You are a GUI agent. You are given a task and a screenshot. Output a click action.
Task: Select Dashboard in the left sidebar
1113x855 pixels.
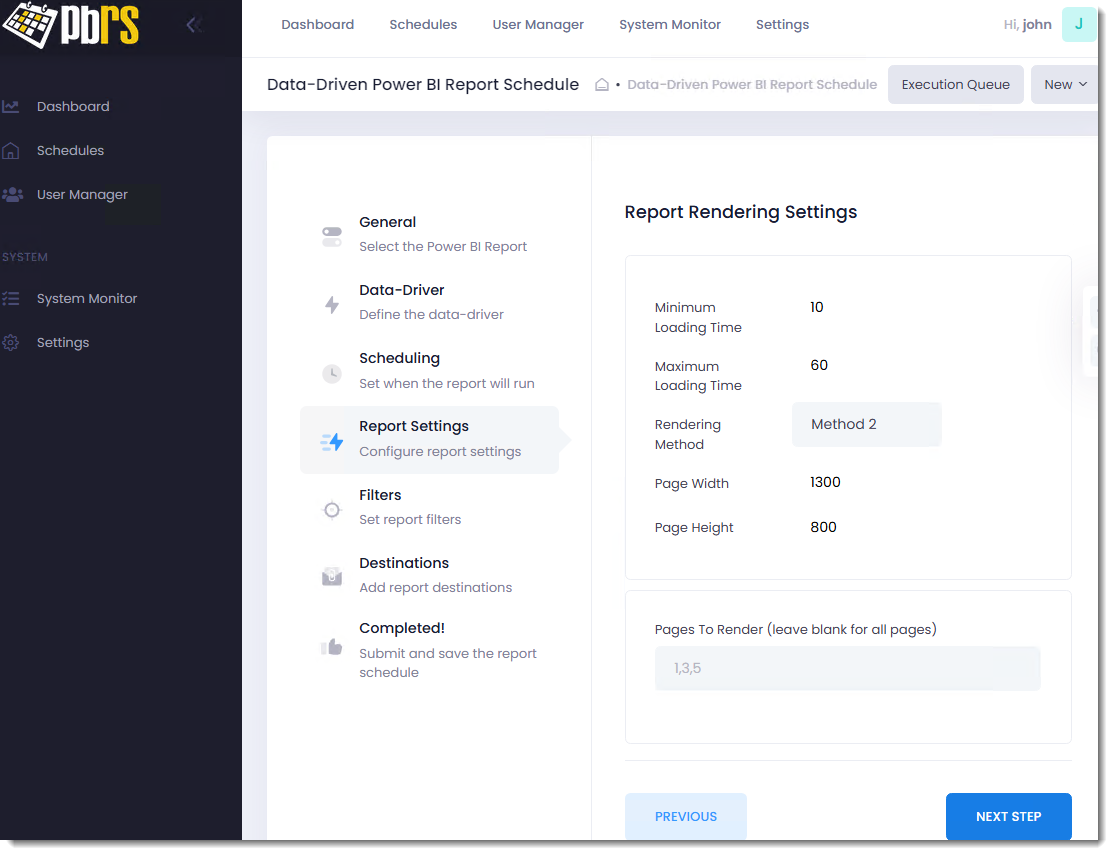click(x=73, y=106)
